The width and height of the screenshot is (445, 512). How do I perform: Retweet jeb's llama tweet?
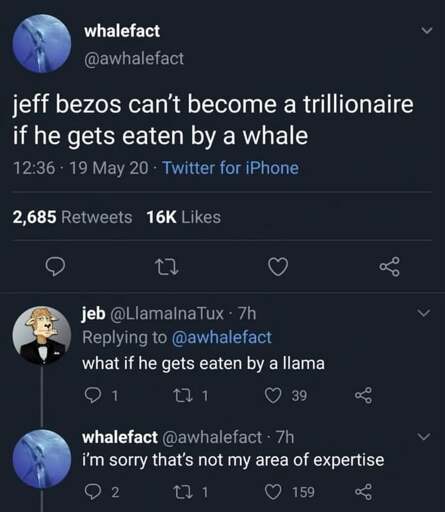(182, 395)
